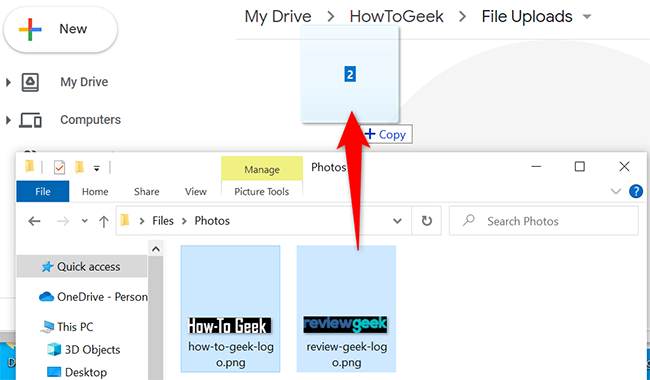Click the Explorer window folder icon in the title bar
The width and height of the screenshot is (650, 380).
[x=29, y=167]
